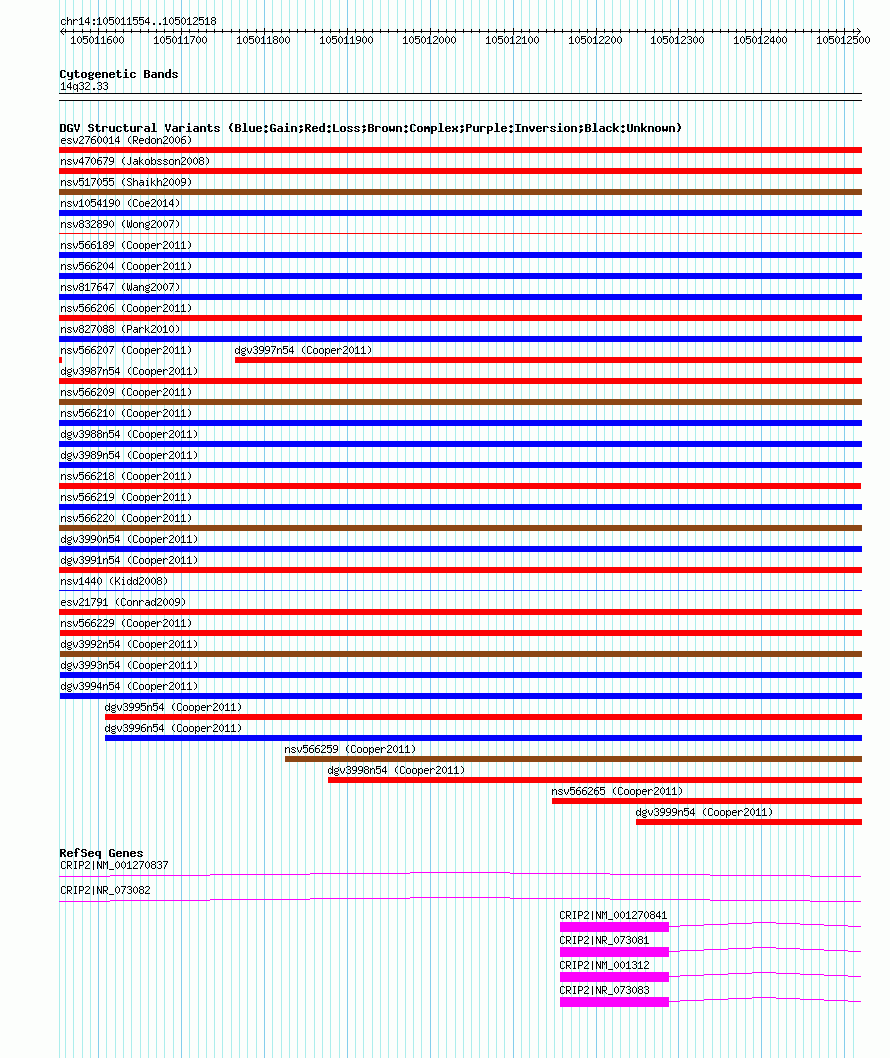
Task: Select the CRIP2|NR_073082 gene label
Action: tap(105, 890)
